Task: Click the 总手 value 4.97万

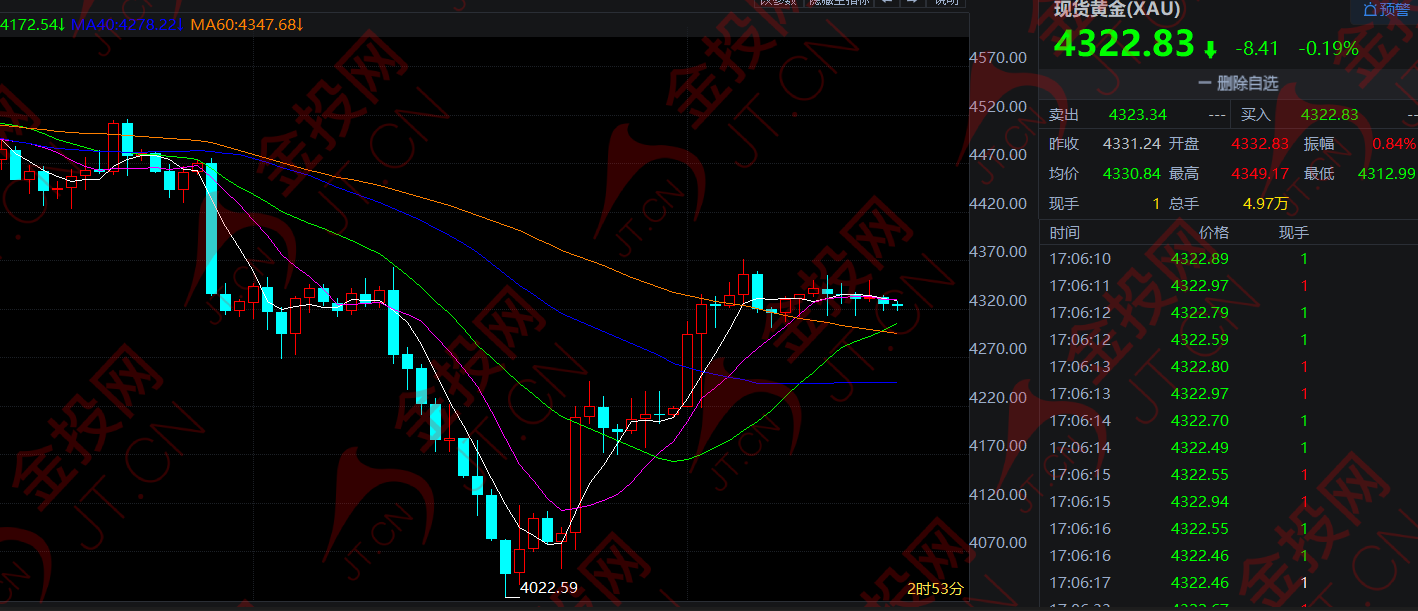Action: 1266,204
